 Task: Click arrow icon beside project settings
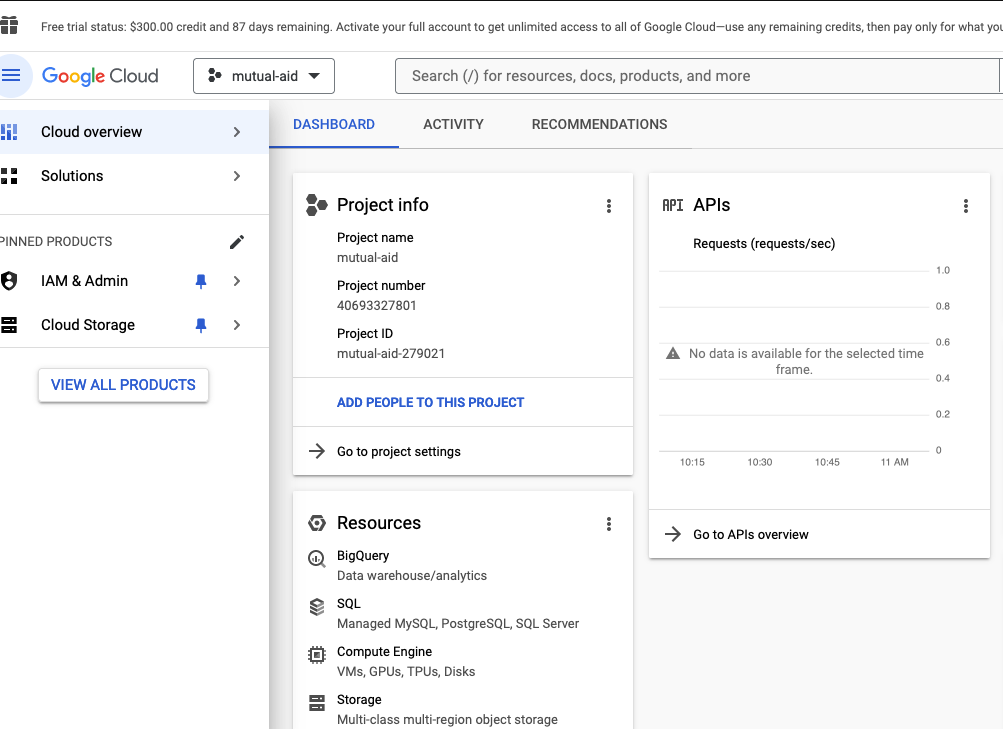317,451
